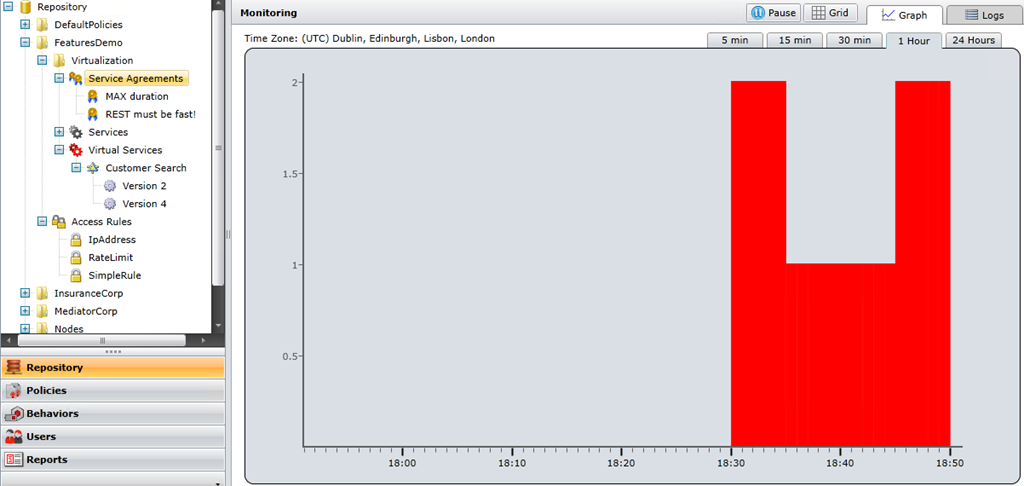Pause the monitoring feed

pos(773,13)
